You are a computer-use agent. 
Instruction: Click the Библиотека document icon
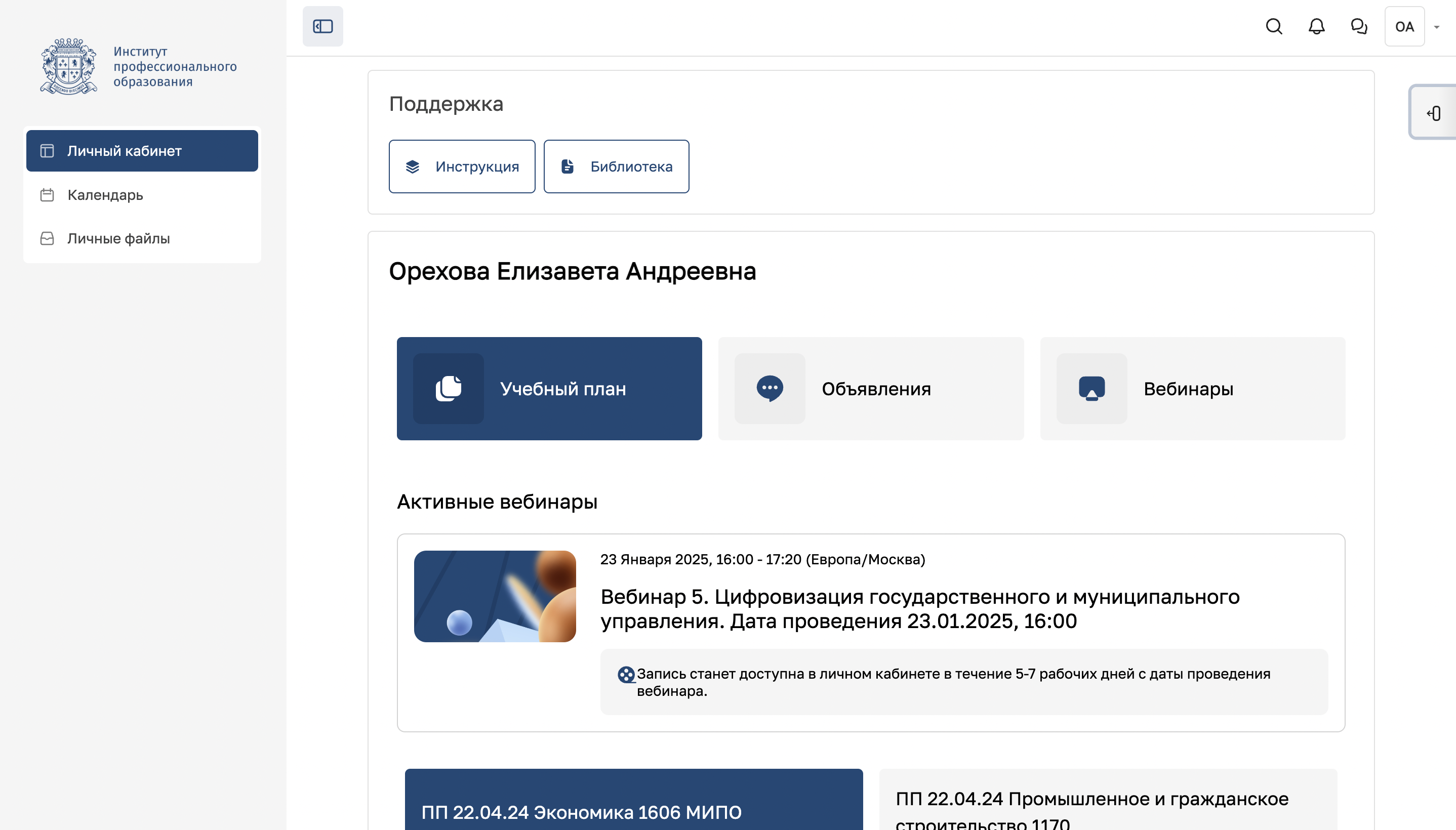[567, 167]
